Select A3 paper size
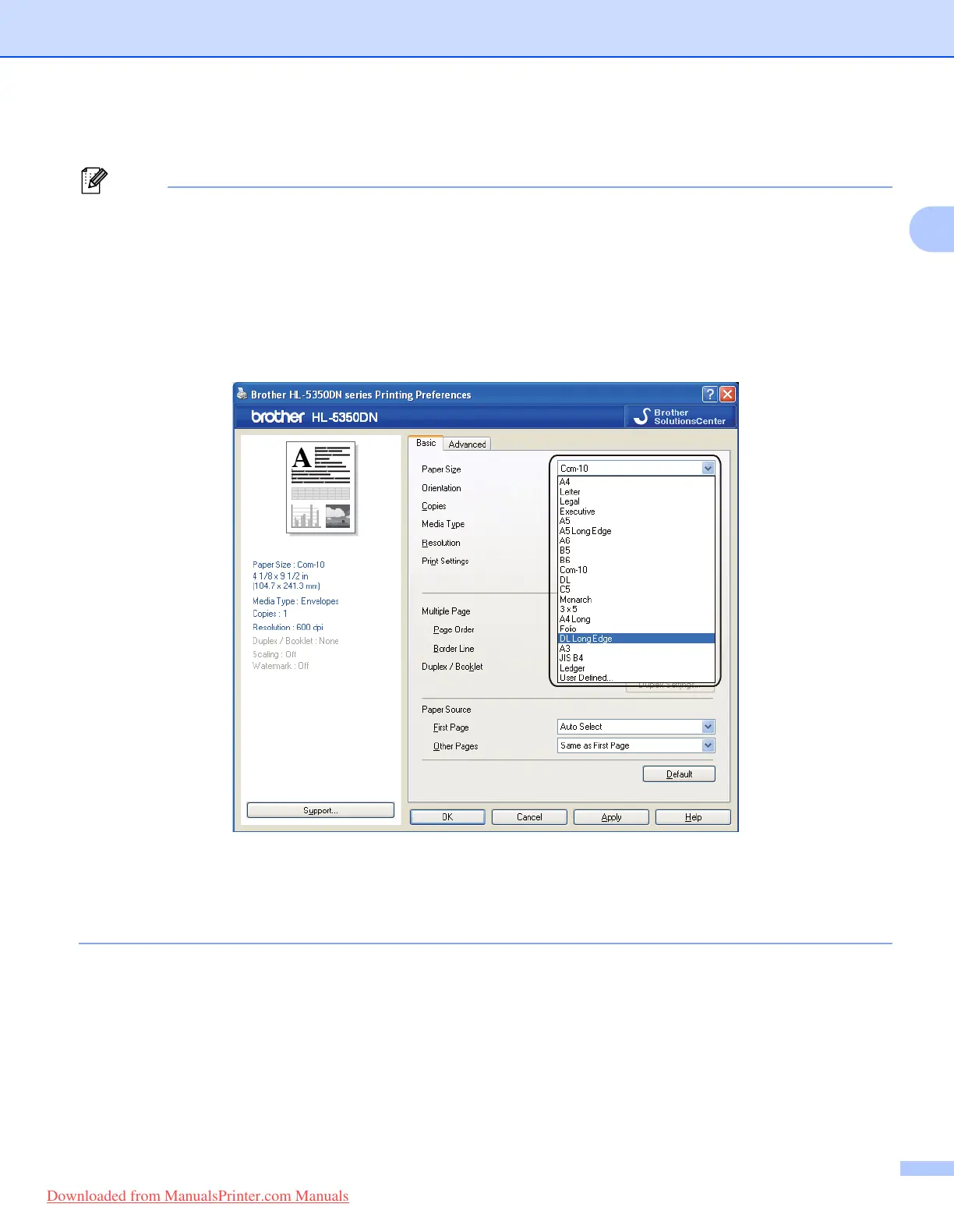 tap(636, 649)
